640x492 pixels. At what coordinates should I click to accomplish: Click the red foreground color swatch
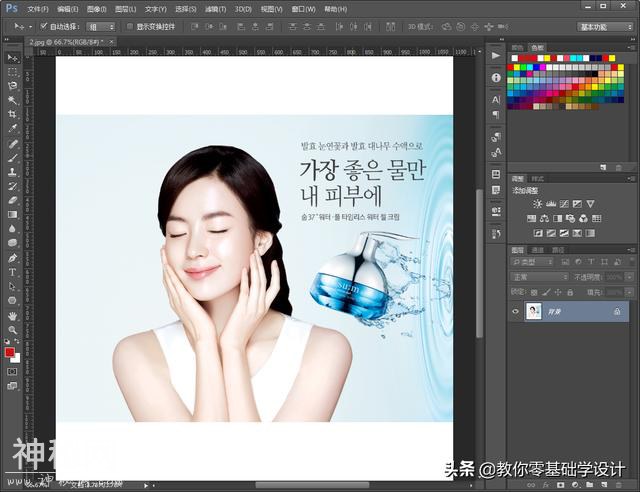tap(10, 353)
